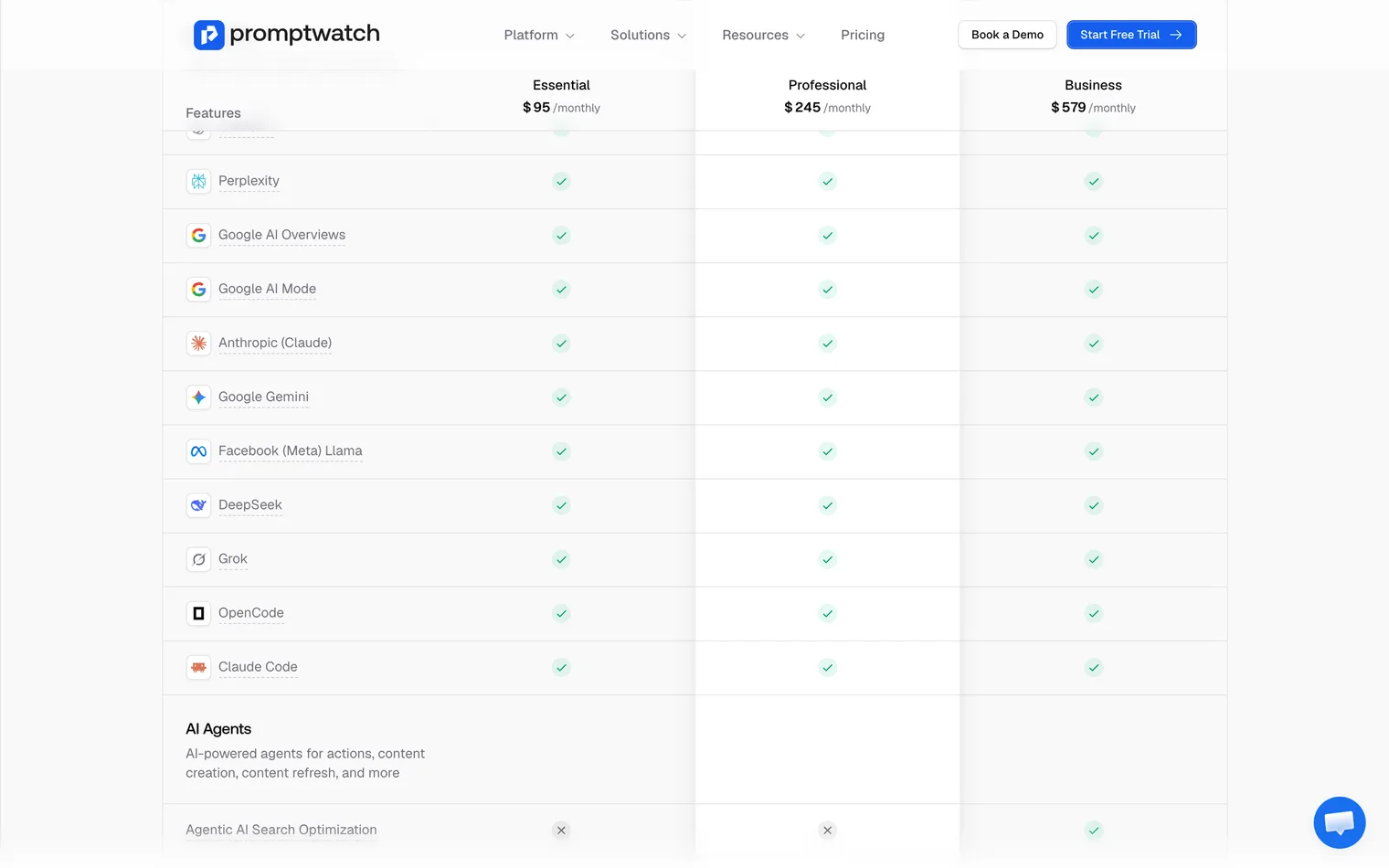Click Professional checkmark for Google Gemini
The image size is (1389, 868).
pyautogui.click(x=827, y=397)
